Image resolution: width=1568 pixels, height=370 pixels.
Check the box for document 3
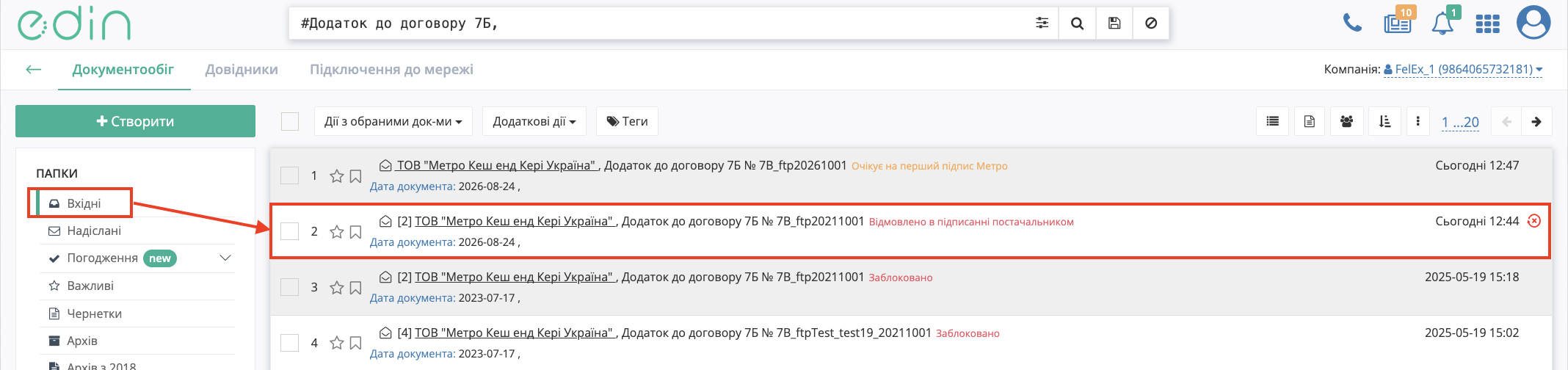290,287
